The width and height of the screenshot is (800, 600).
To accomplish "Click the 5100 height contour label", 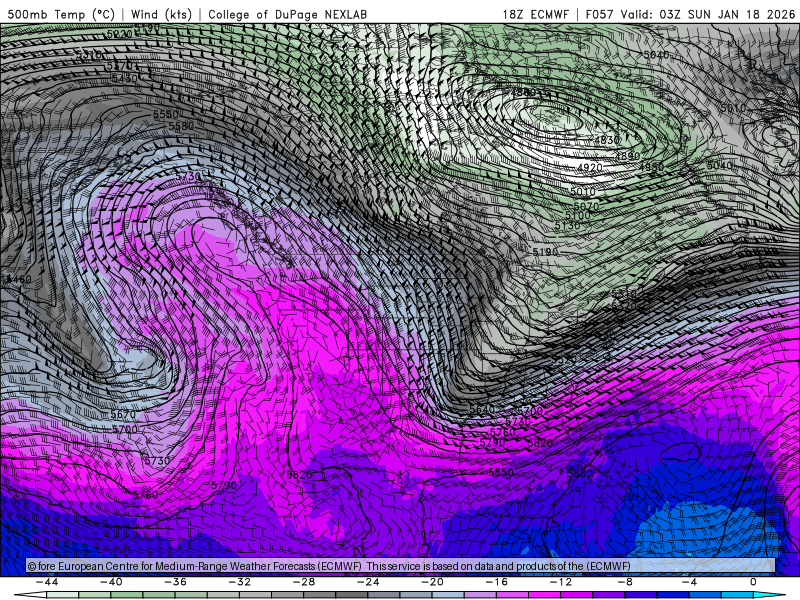I will click(577, 216).
